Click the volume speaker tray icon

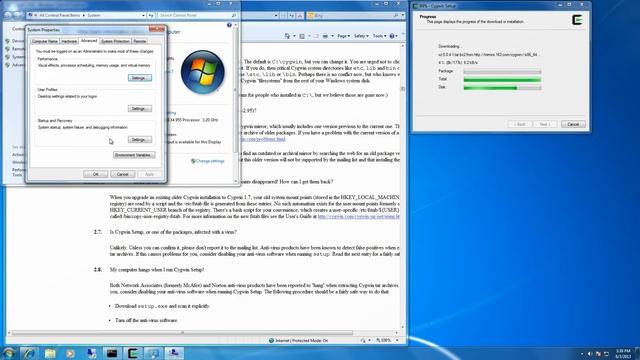click(590, 354)
